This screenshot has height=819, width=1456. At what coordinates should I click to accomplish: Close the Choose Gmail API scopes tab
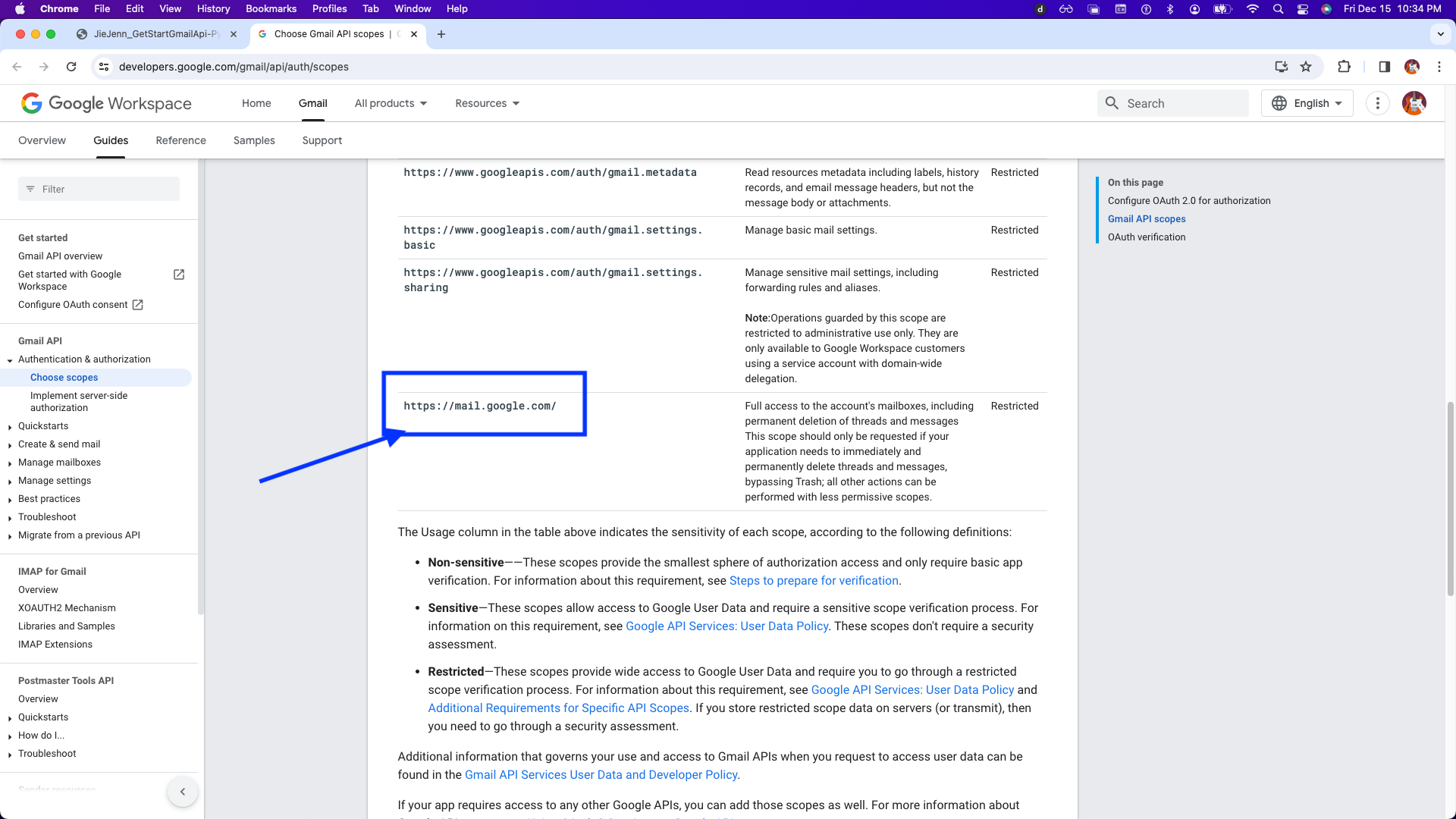click(414, 34)
